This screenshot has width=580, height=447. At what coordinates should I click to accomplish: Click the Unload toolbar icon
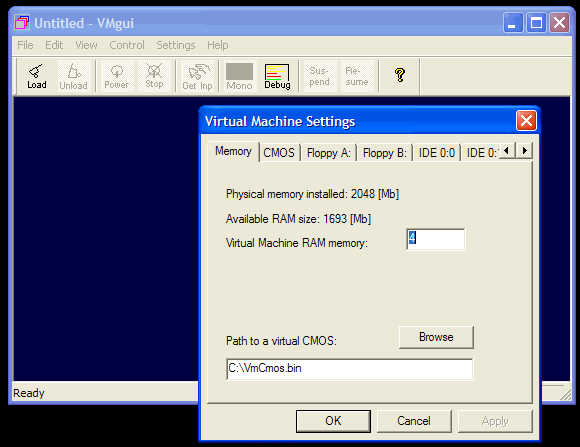click(73, 76)
